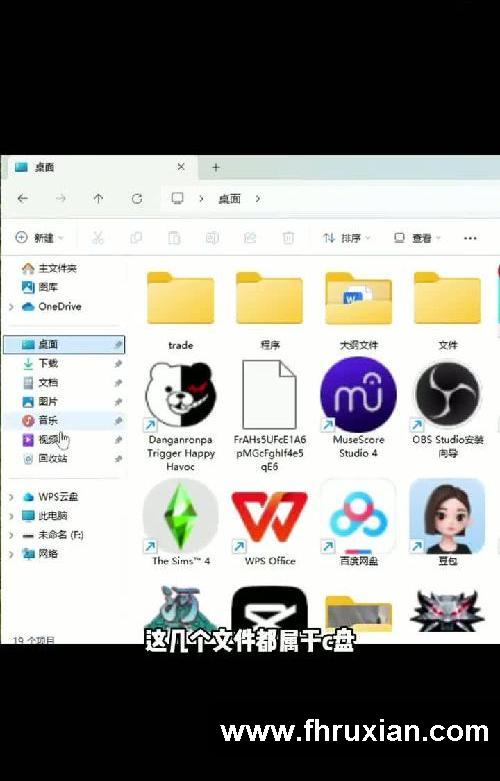Click the back navigation arrow
Screen dimensions: 500x781
[22, 199]
